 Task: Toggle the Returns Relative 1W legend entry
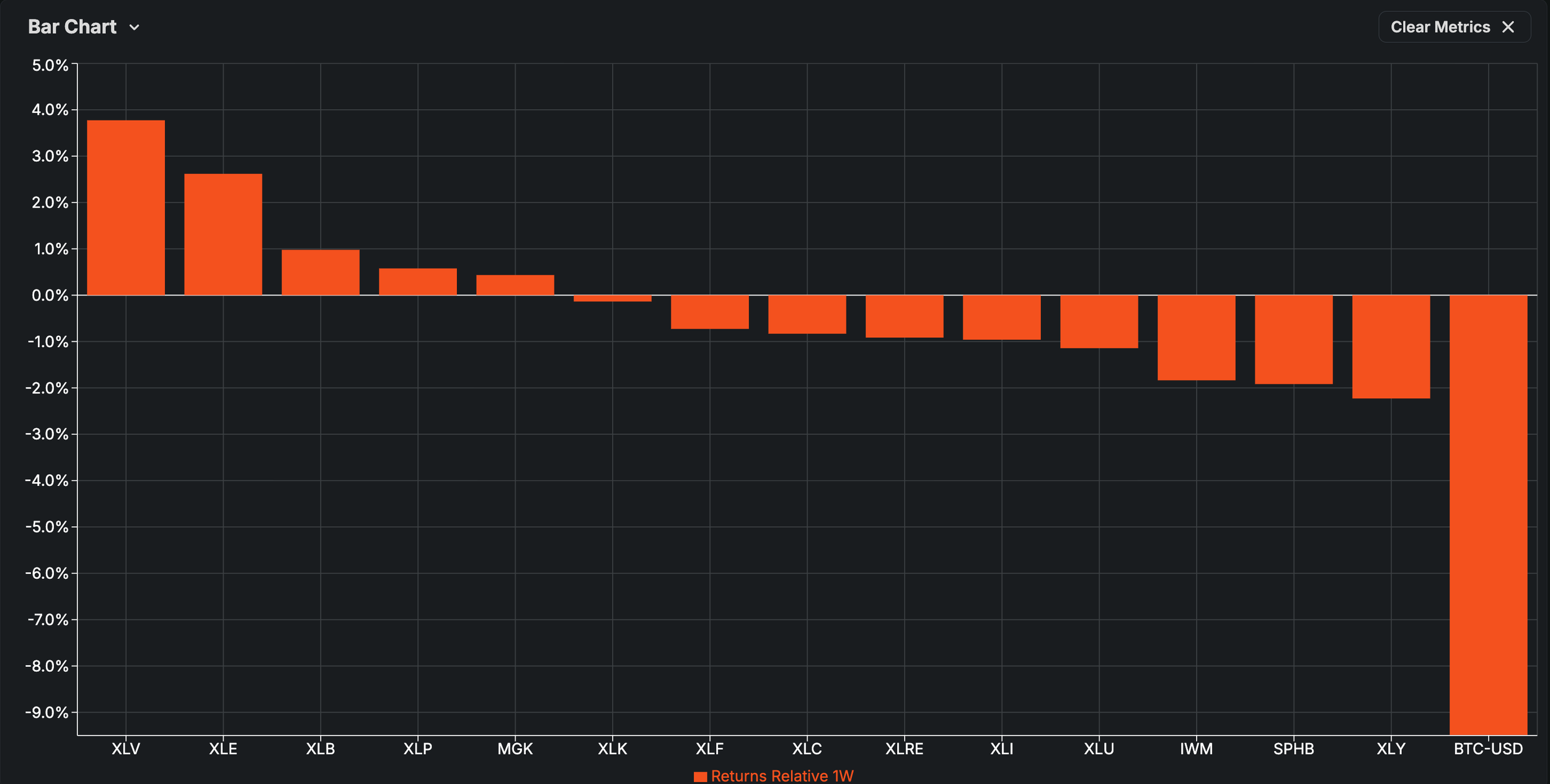point(781,776)
